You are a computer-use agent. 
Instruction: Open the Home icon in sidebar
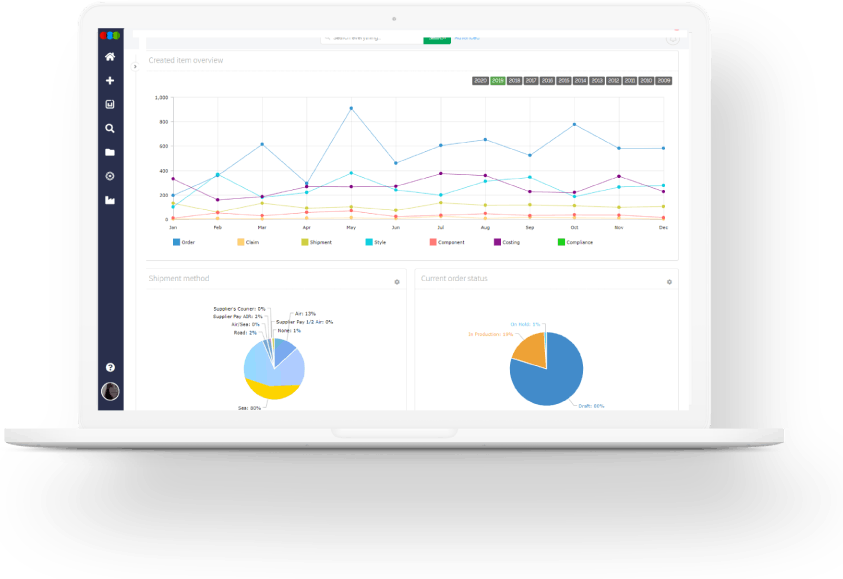[110, 56]
